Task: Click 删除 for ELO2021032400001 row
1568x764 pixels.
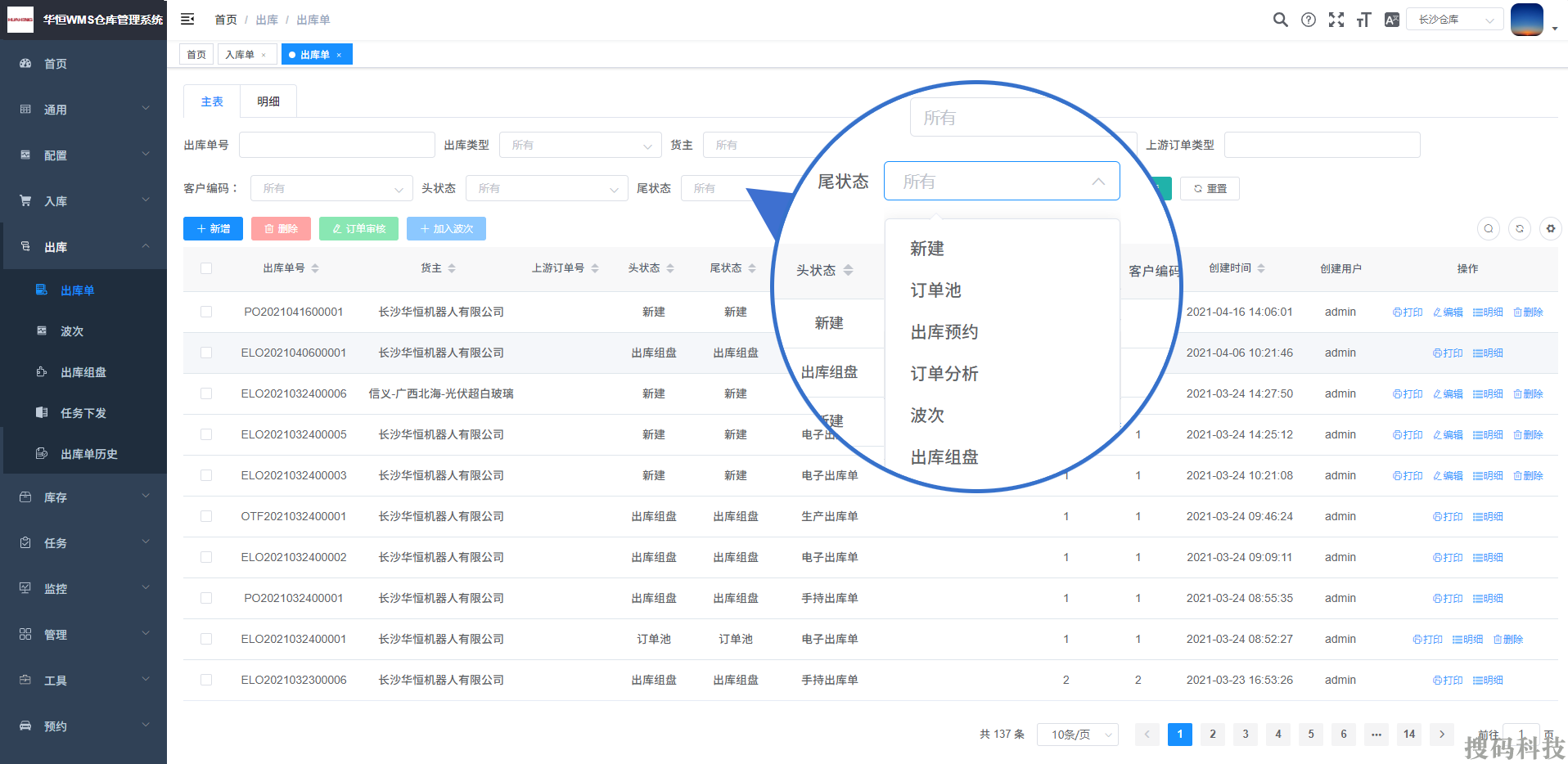Action: (x=1508, y=640)
